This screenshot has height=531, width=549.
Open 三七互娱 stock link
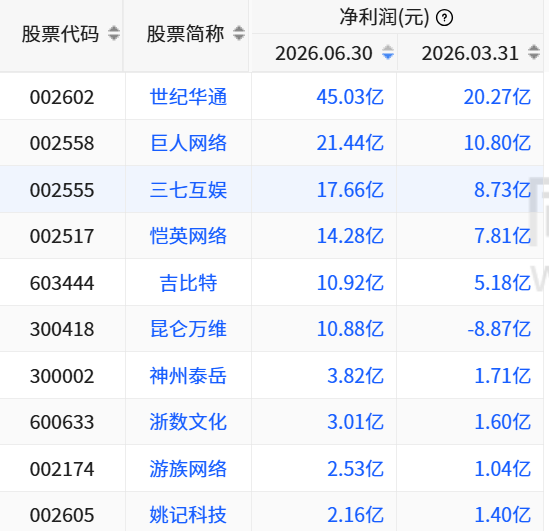pos(188,190)
